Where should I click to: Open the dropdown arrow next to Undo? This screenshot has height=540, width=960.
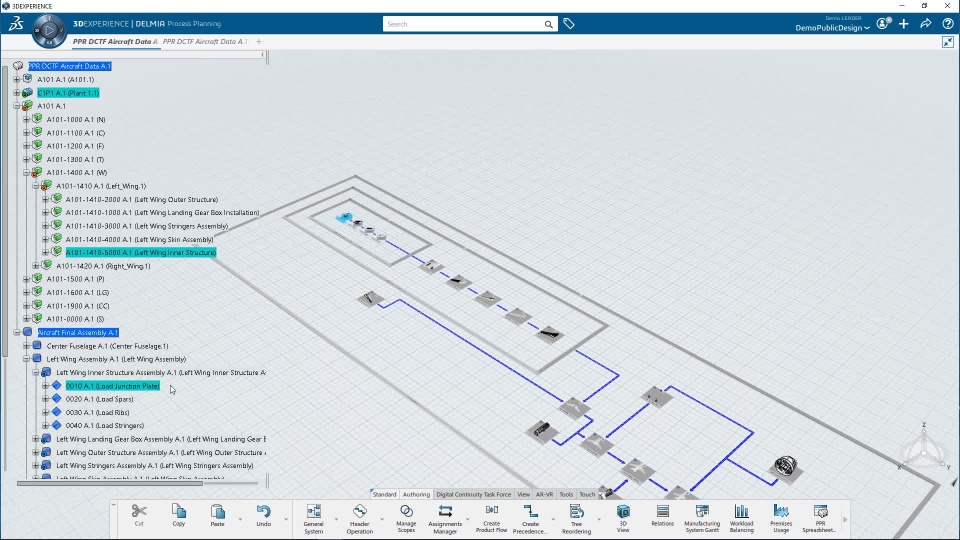(x=286, y=520)
